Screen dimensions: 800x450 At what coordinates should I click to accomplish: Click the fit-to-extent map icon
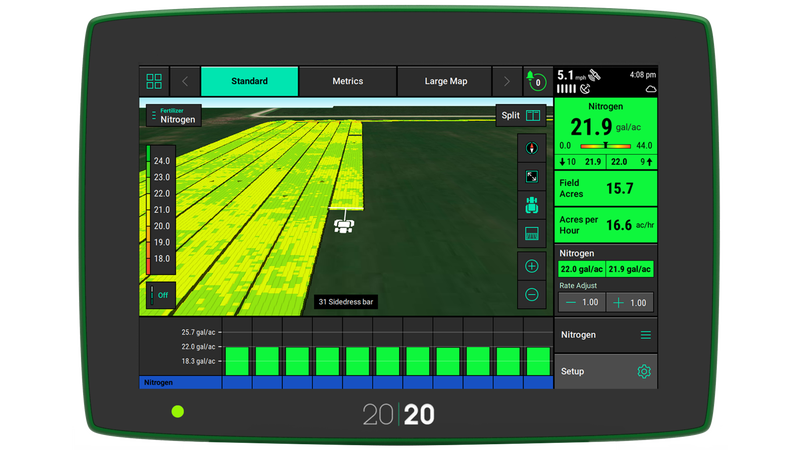[532, 176]
